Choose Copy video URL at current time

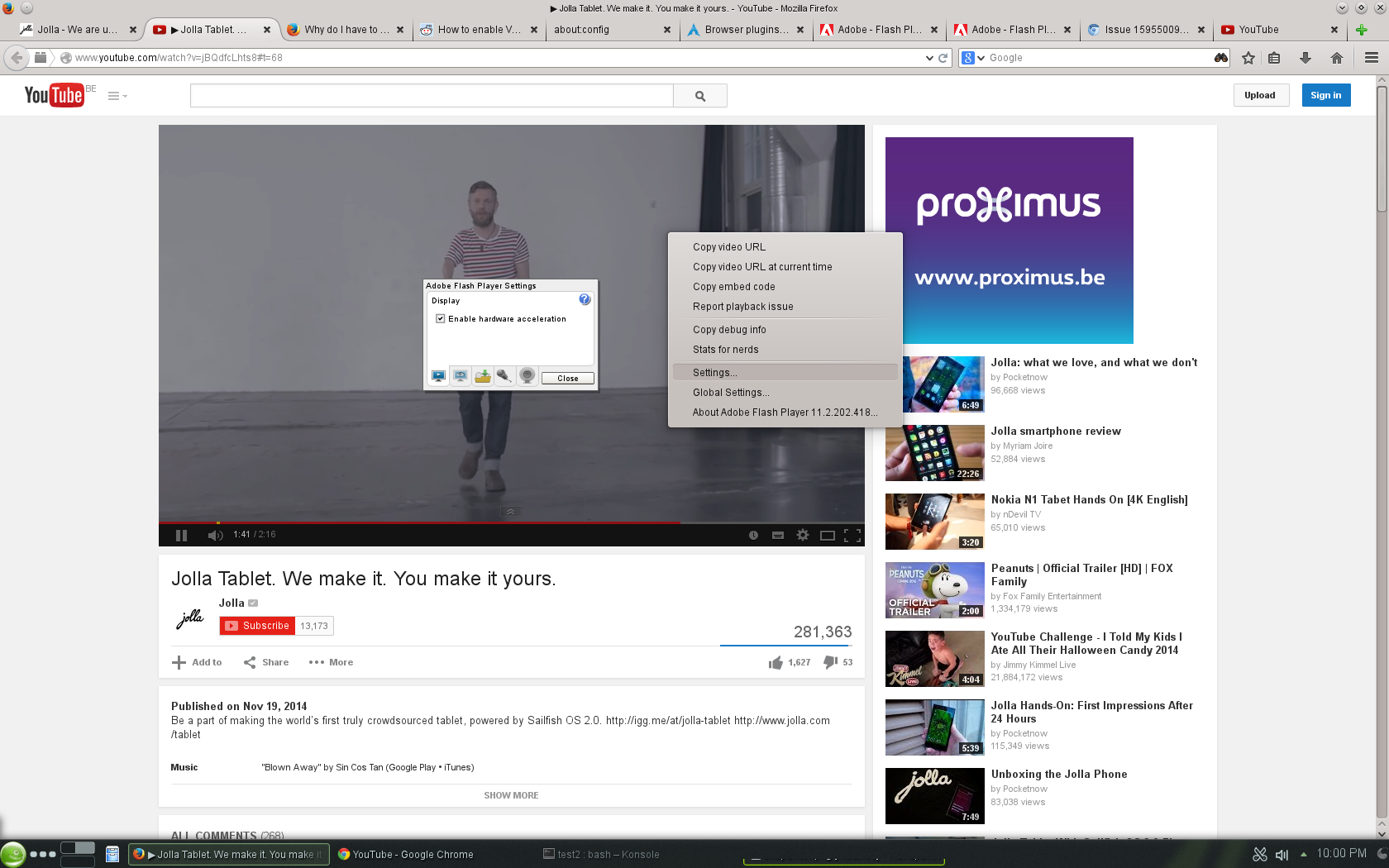762,267
